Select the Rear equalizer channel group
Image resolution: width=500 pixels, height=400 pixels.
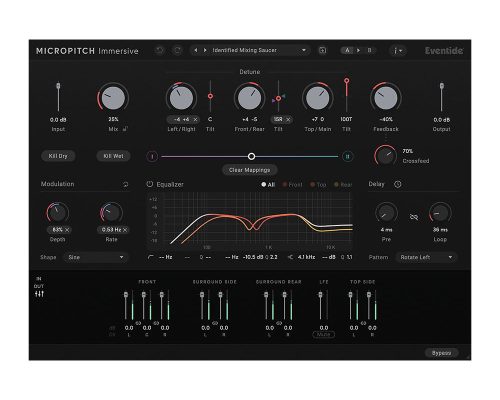click(343, 184)
